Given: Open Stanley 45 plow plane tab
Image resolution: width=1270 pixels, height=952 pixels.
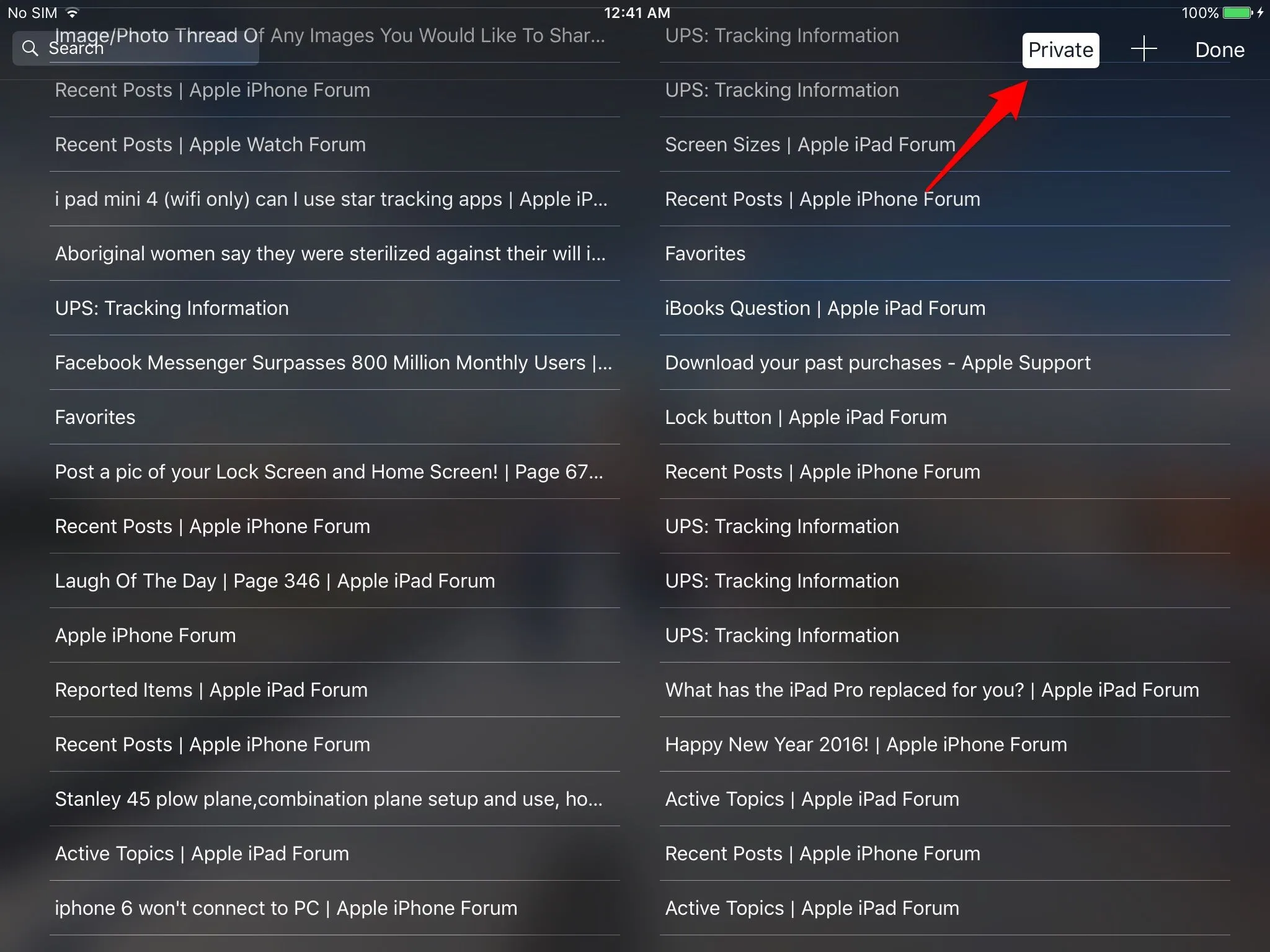Looking at the screenshot, I should 328,799.
